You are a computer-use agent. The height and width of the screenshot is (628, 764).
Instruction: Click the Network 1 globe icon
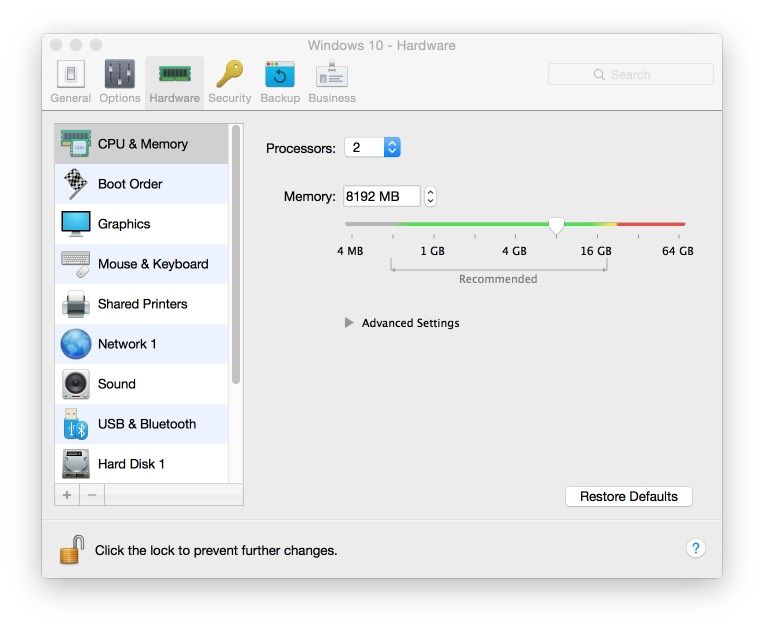coord(76,343)
